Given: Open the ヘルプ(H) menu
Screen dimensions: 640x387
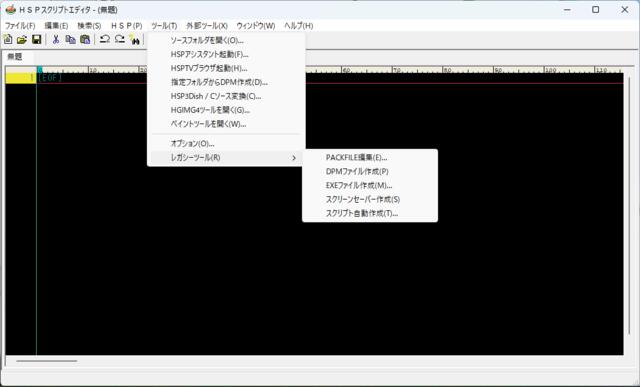Looking at the screenshot, I should [299, 25].
